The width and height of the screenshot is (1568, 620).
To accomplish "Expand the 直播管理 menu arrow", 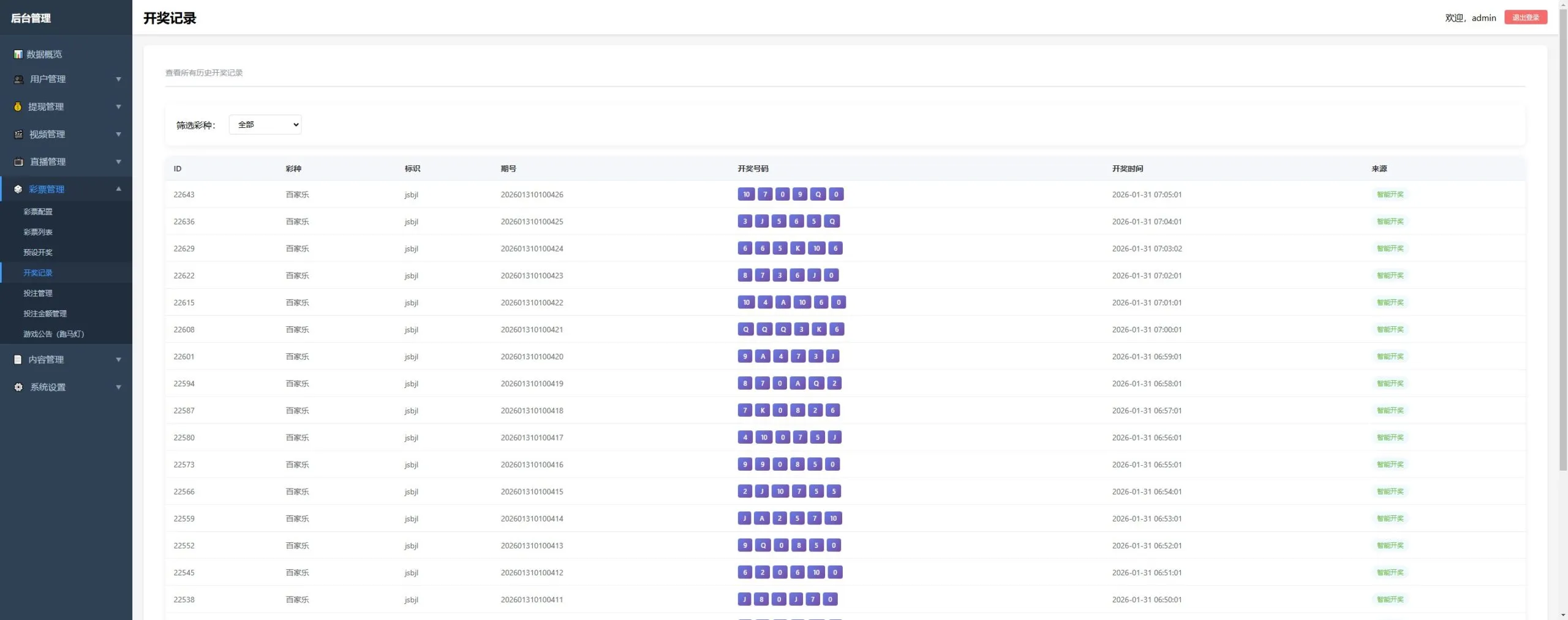I will coord(119,162).
